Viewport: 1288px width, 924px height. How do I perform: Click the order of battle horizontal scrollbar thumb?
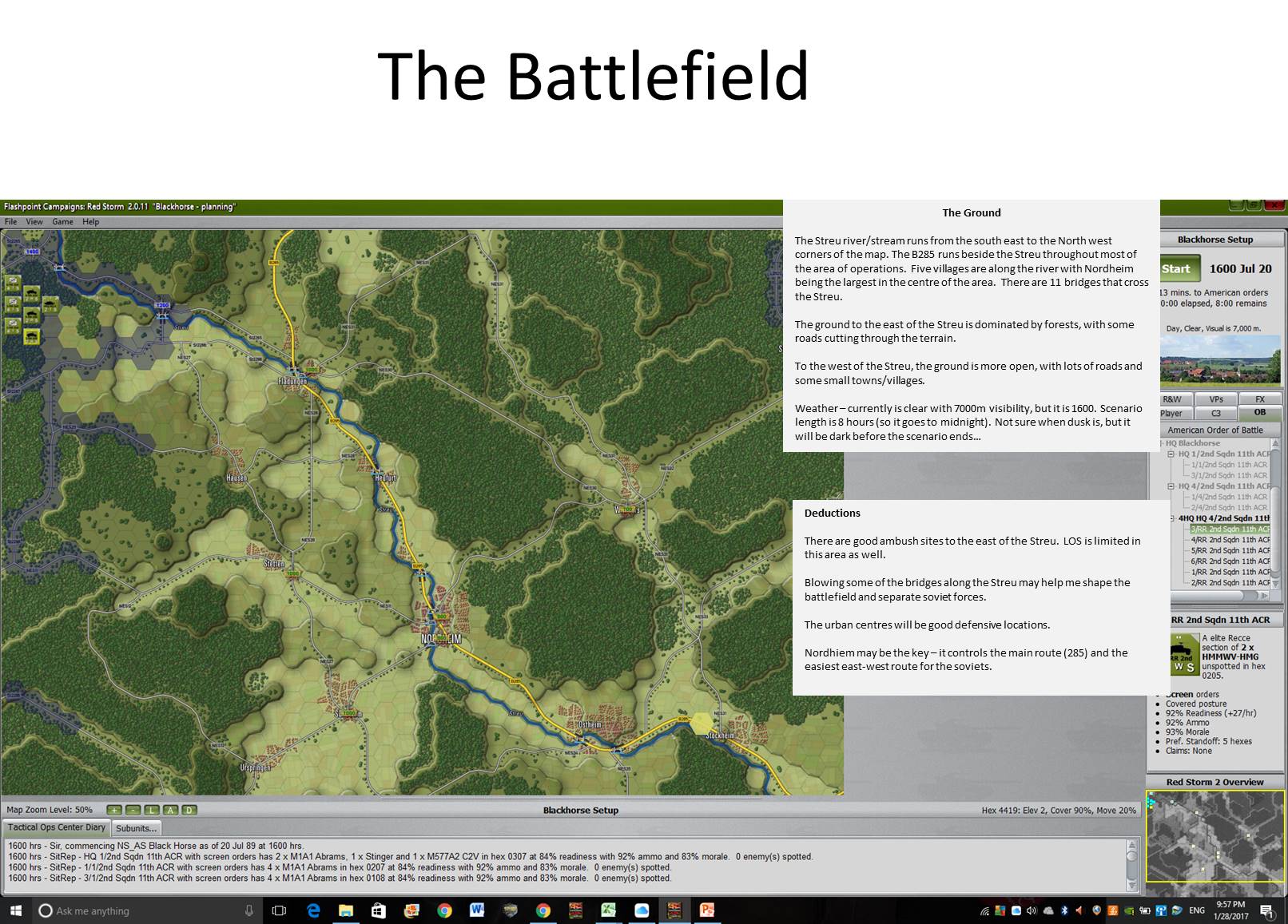tap(1207, 595)
